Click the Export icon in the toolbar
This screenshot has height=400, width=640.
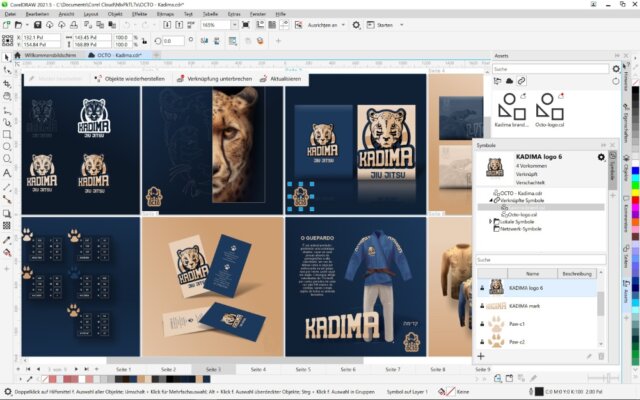coord(179,25)
